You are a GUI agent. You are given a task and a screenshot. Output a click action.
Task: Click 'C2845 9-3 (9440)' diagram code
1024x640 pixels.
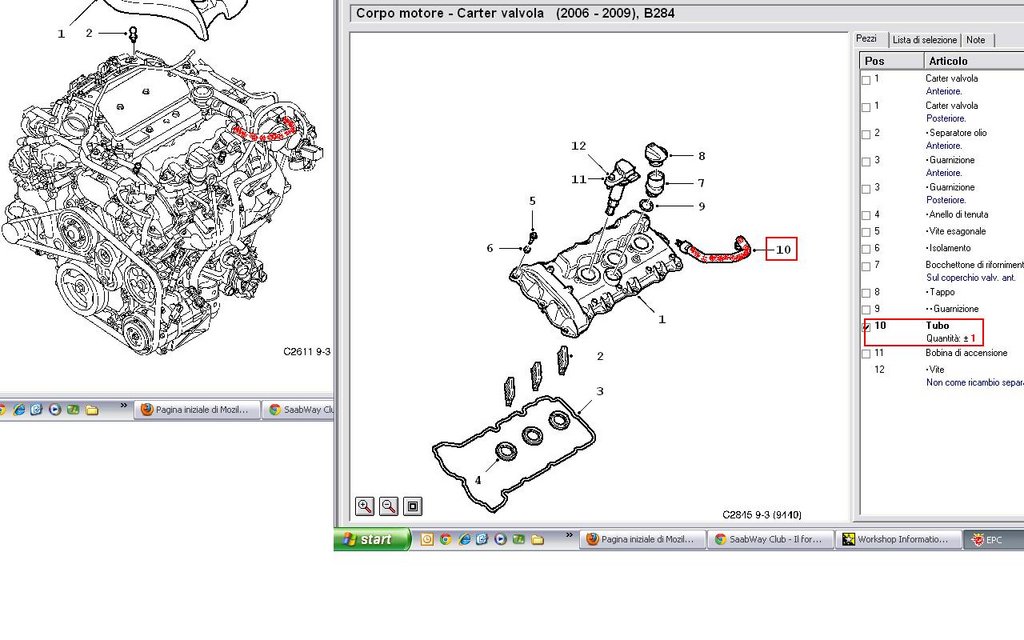point(761,515)
